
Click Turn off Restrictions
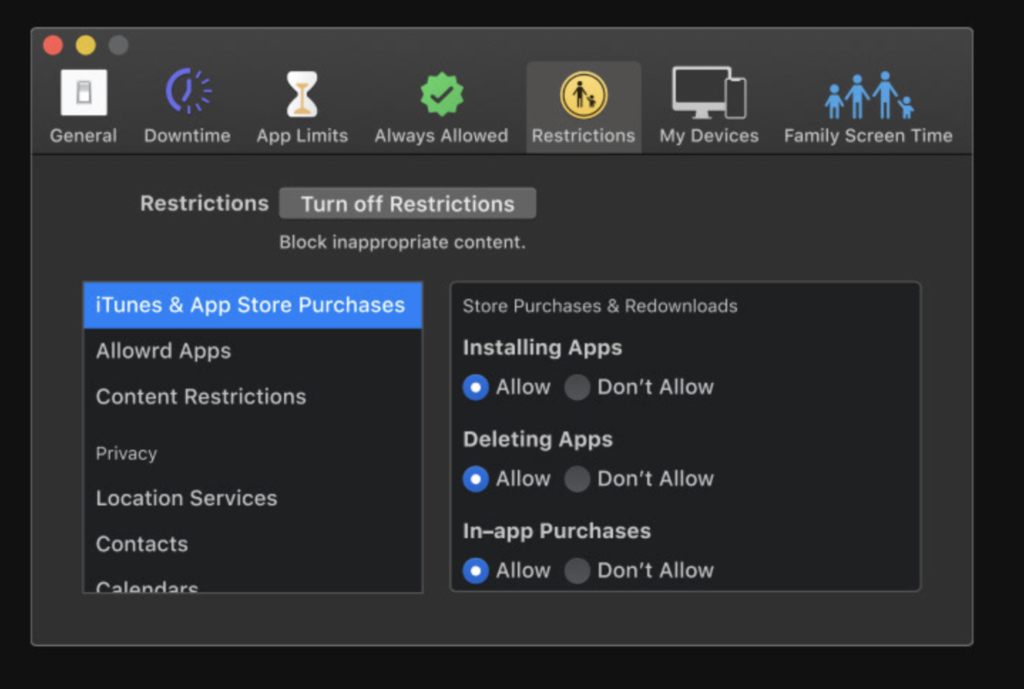tap(407, 203)
